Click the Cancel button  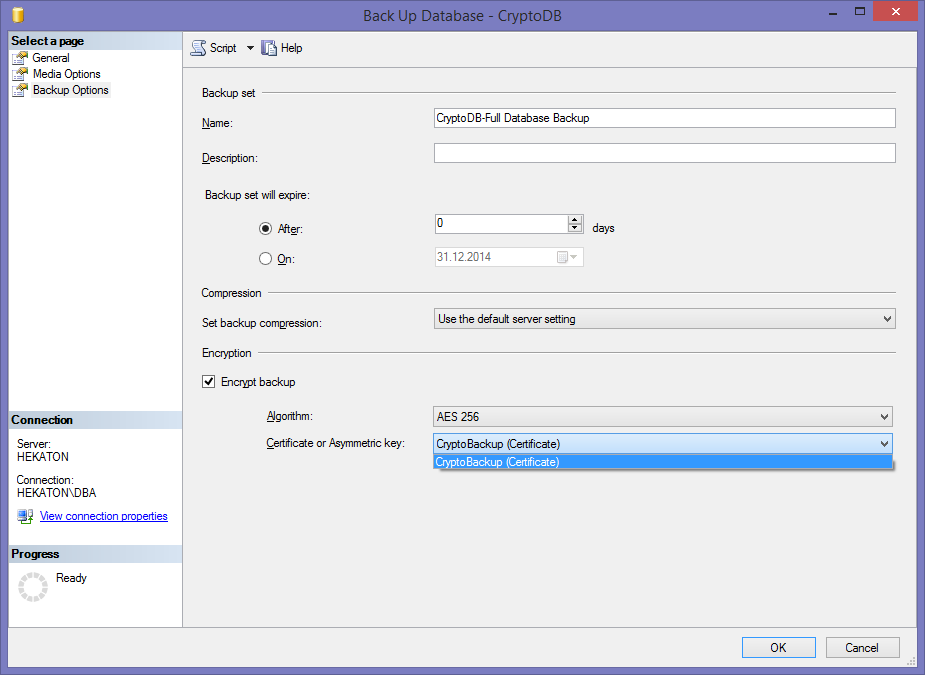[862, 647]
